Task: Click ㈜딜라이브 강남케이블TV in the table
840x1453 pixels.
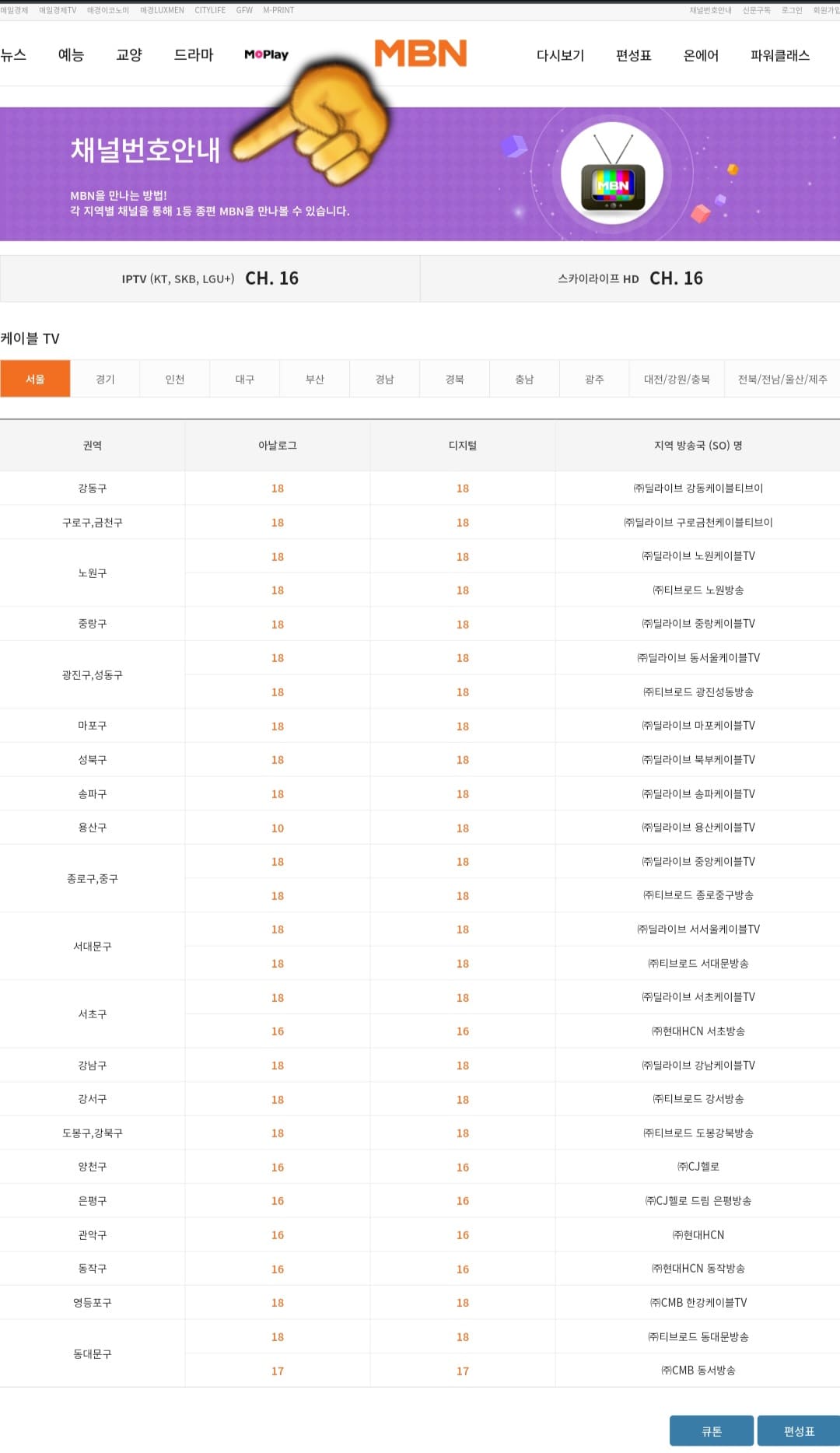Action: click(698, 1065)
